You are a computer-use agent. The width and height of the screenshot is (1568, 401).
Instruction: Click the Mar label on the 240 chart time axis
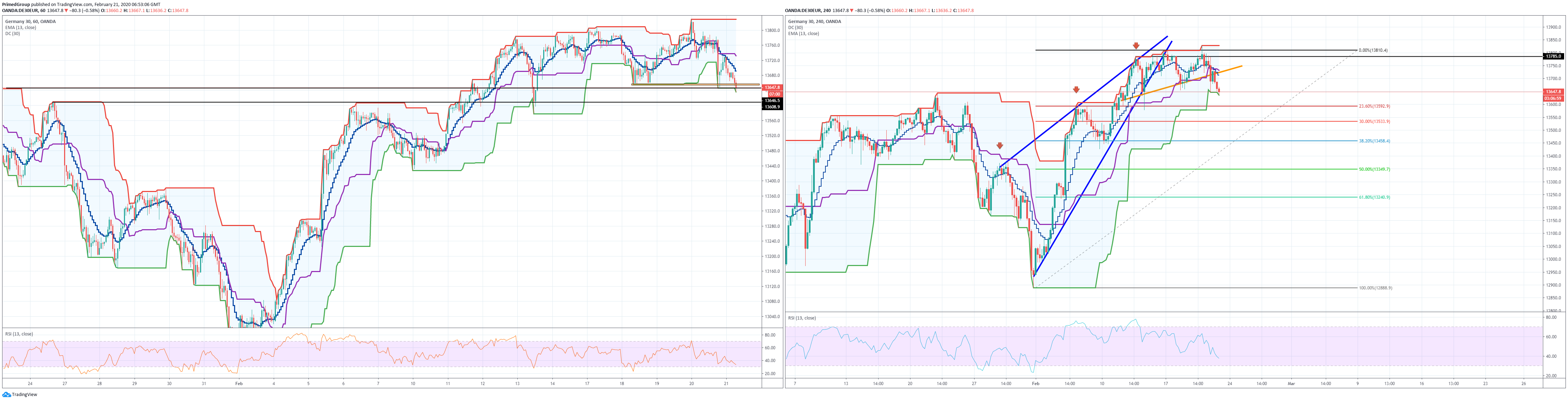click(1292, 383)
